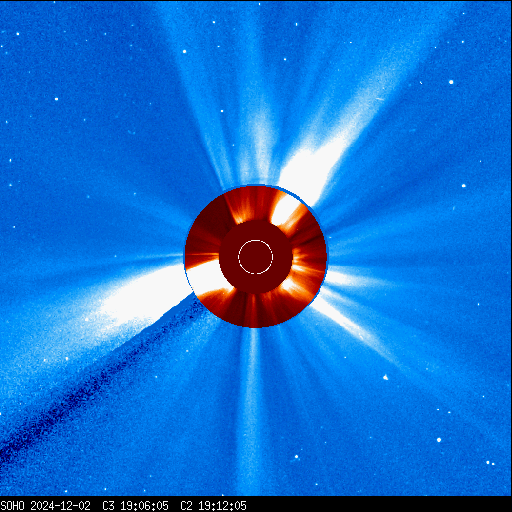
Task: Select the bright object in lower right field
Action: (x=386, y=377)
